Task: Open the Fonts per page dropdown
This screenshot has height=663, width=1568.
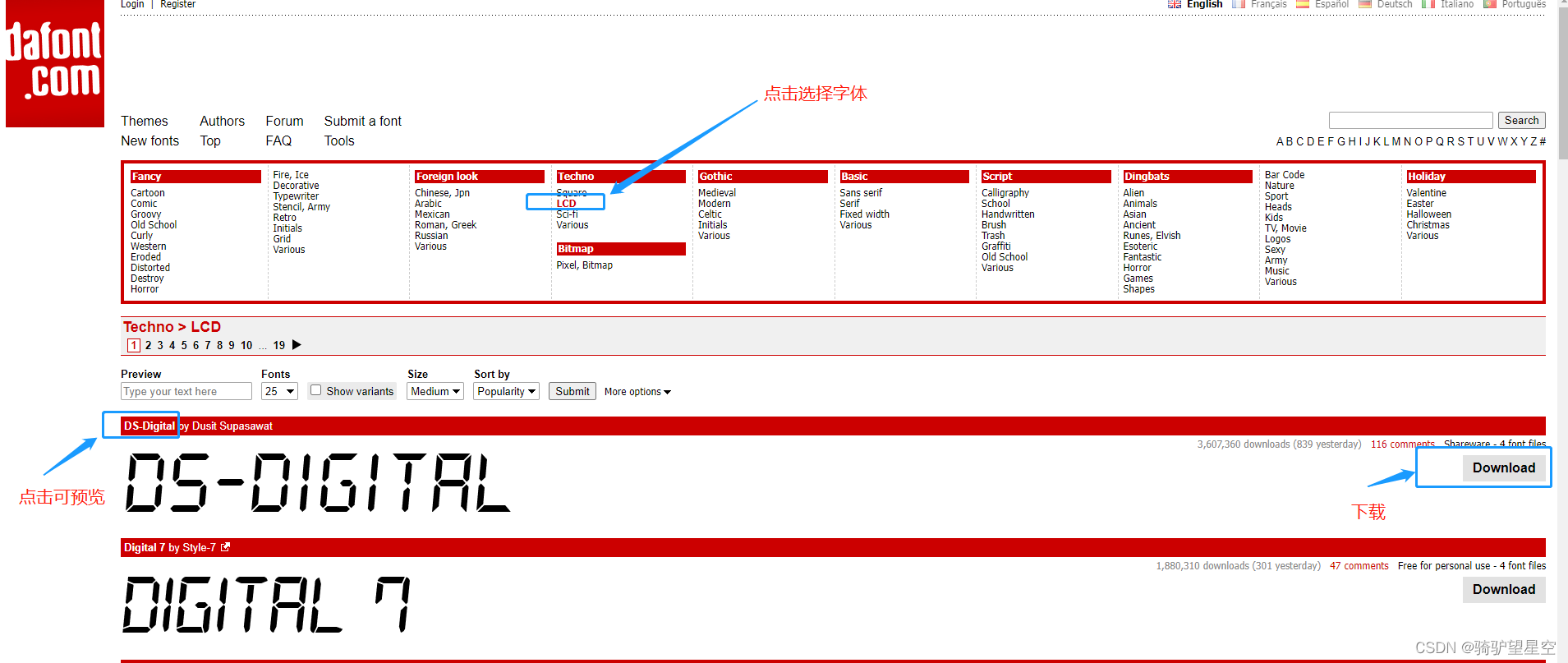Action: pos(279,391)
